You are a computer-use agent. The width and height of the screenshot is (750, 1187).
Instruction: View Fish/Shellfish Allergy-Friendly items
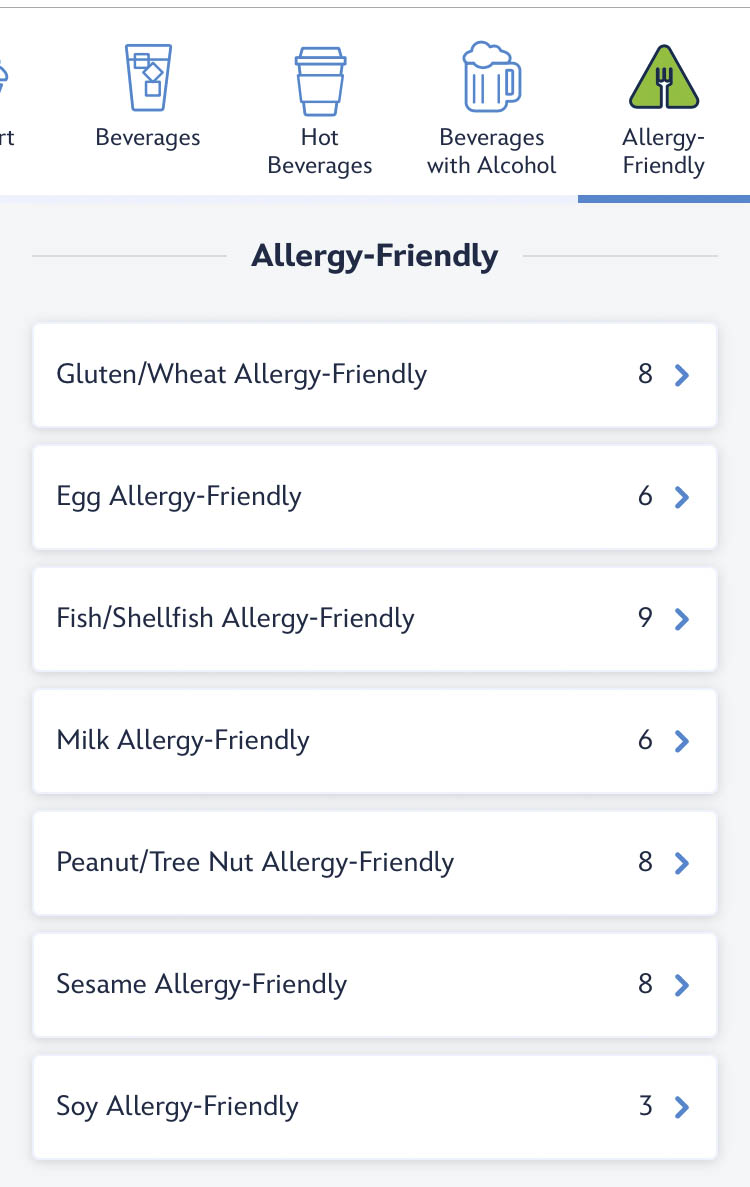[x=235, y=619]
